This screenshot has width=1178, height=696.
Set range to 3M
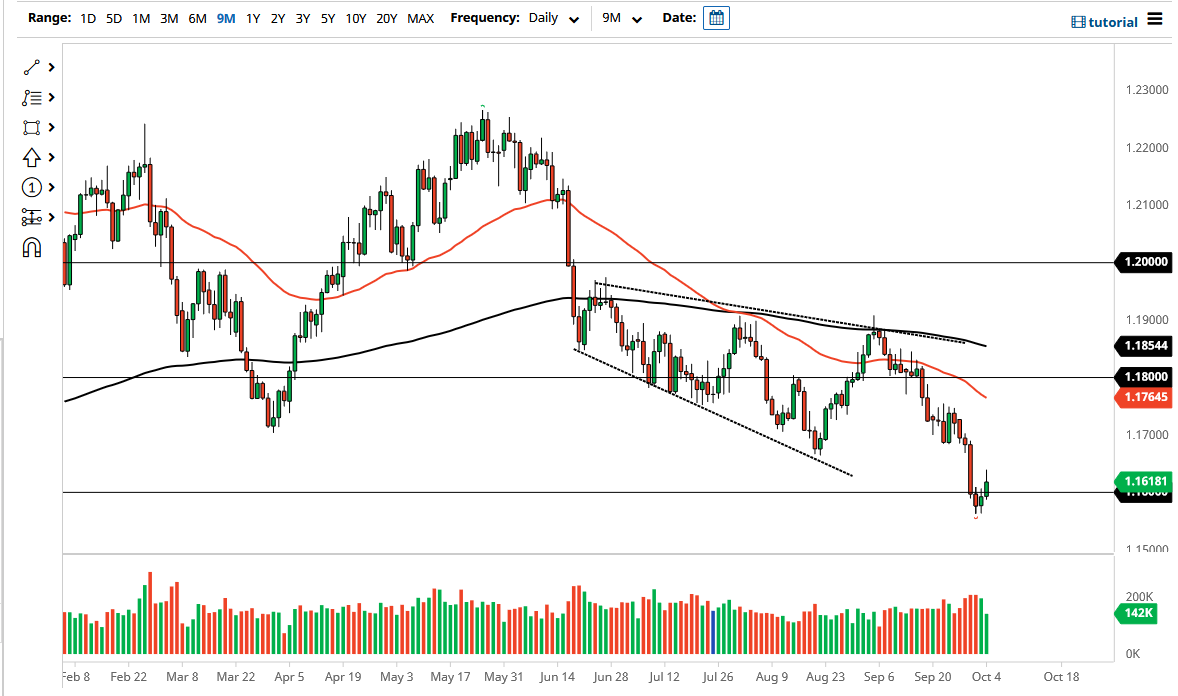[x=169, y=18]
